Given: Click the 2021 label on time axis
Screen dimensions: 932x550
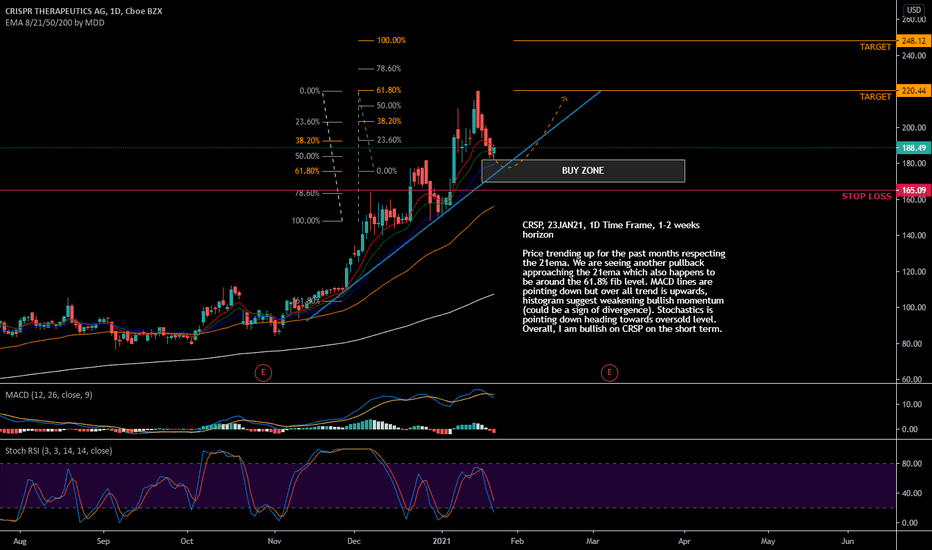Looking at the screenshot, I should click(x=442, y=541).
